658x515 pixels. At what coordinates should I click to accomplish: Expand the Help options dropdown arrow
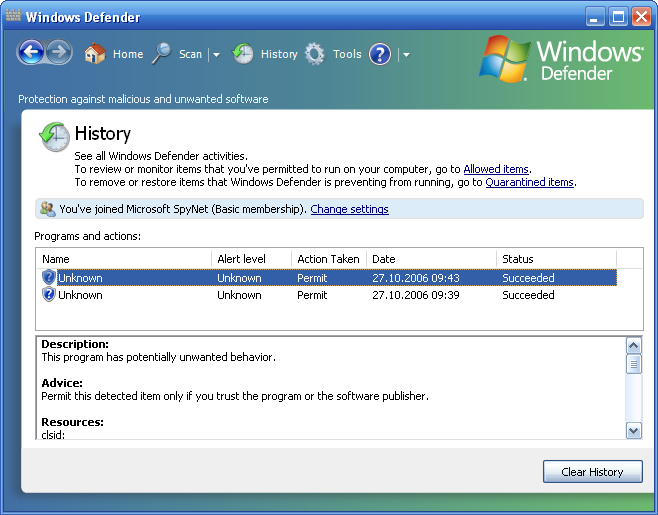pos(406,55)
